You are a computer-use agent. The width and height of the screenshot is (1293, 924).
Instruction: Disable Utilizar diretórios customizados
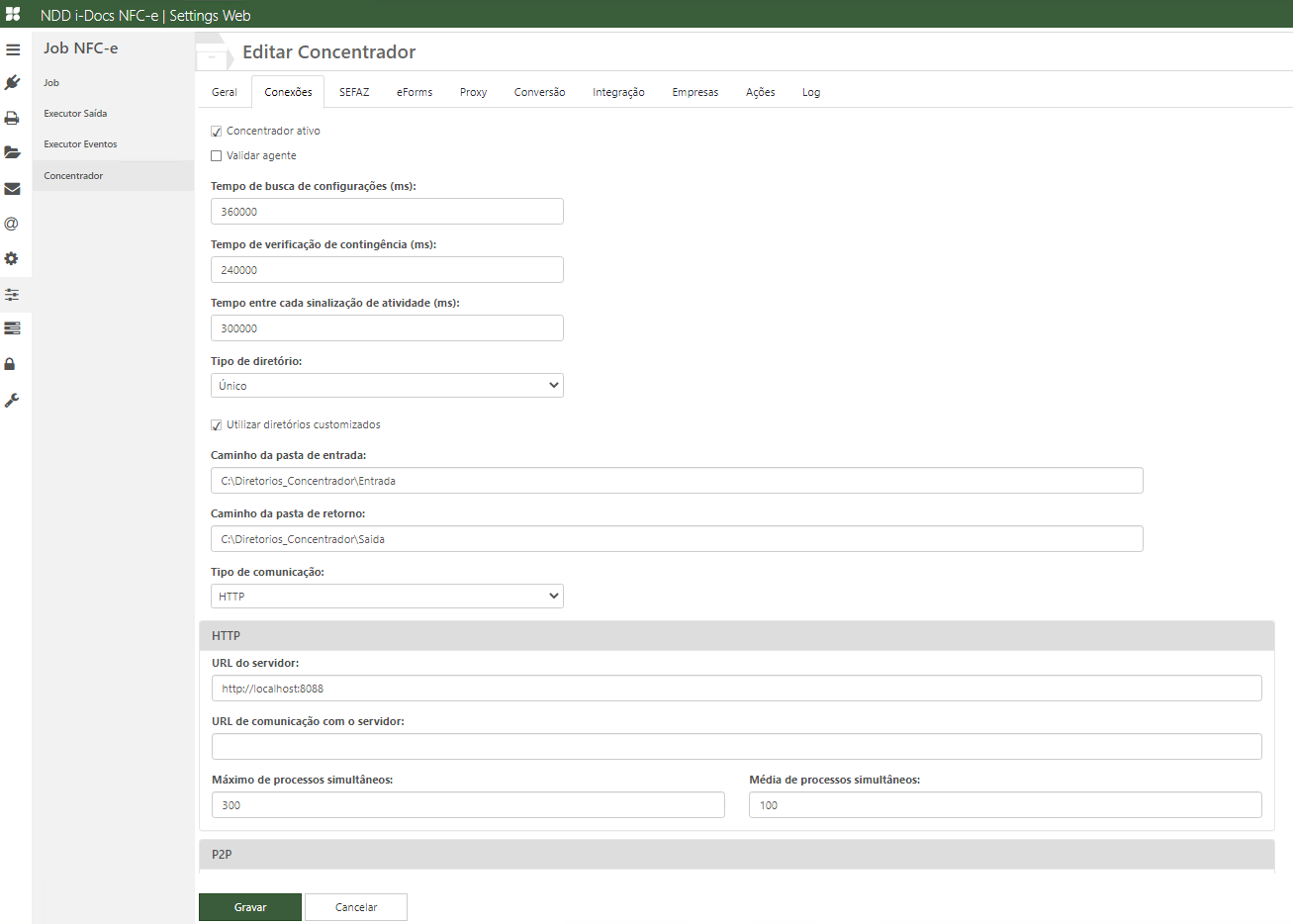click(x=216, y=424)
